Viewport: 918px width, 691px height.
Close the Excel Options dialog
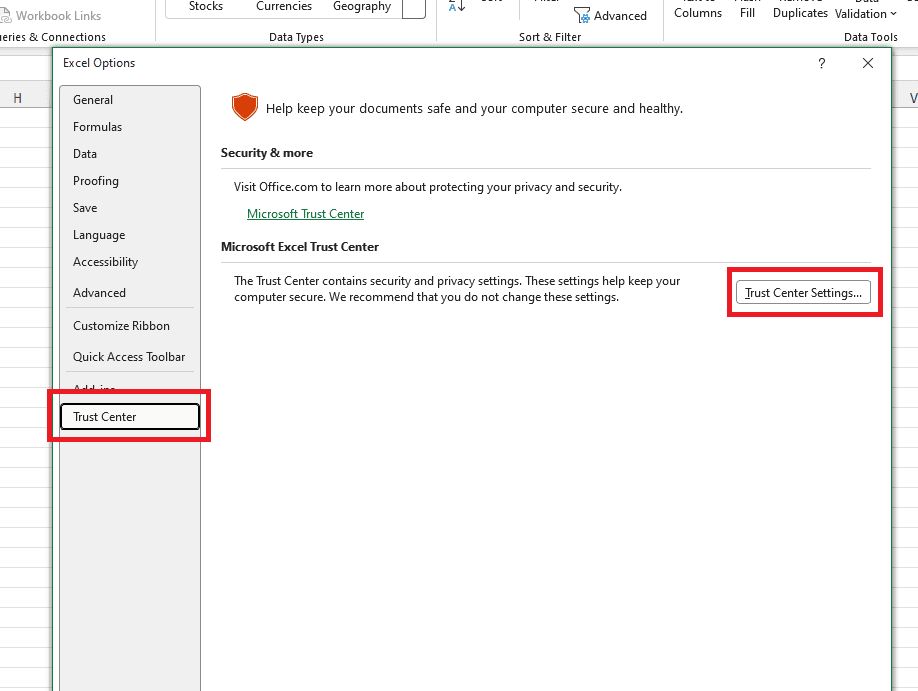point(868,63)
